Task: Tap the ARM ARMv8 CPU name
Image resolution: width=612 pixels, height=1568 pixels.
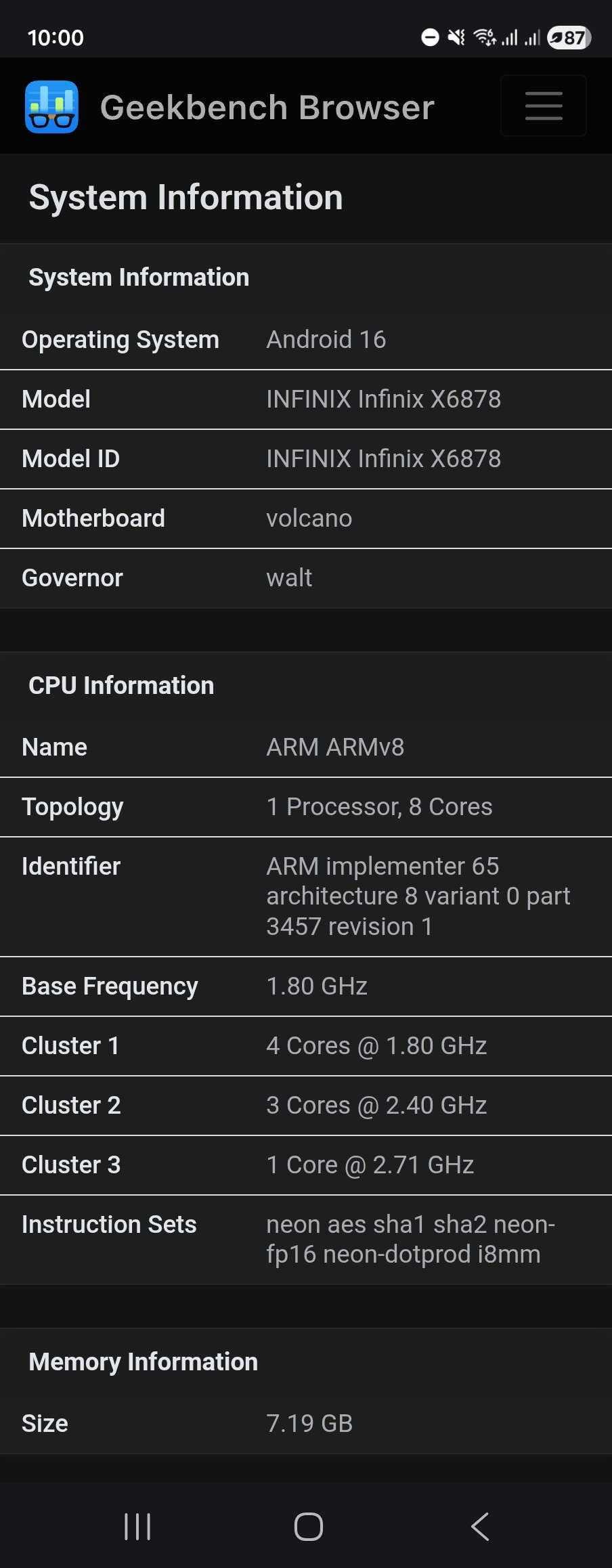Action: [335, 747]
